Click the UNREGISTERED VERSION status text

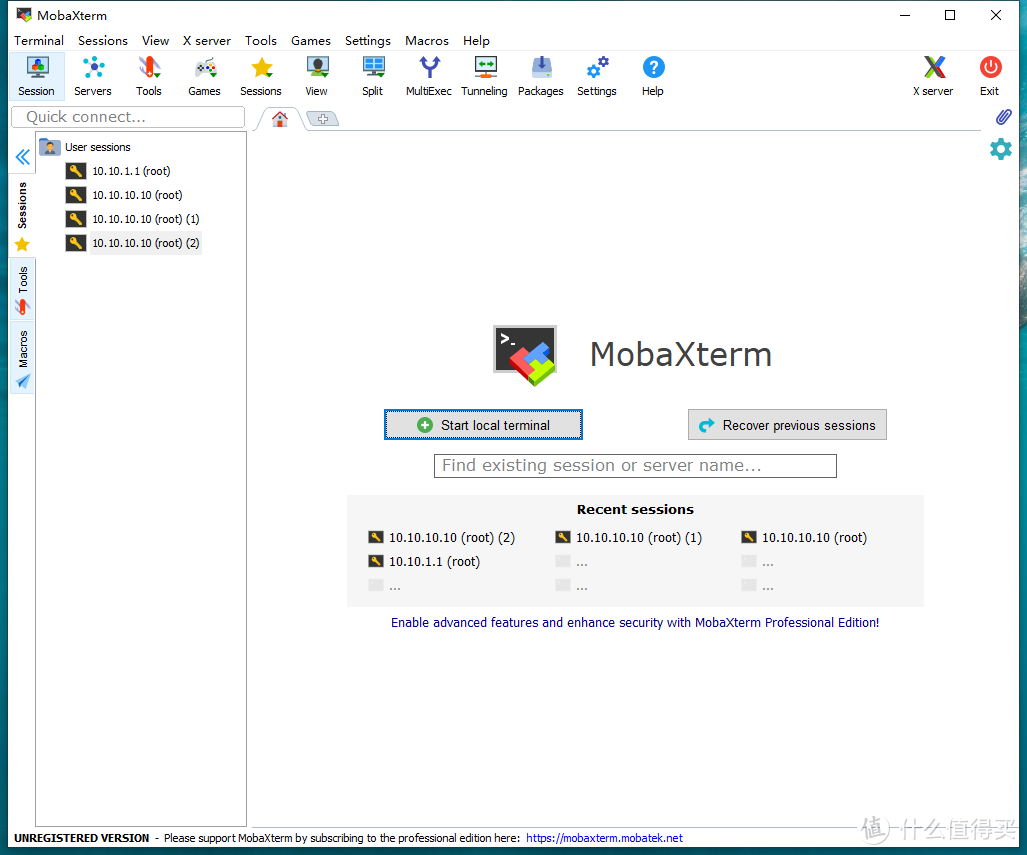pos(82,838)
